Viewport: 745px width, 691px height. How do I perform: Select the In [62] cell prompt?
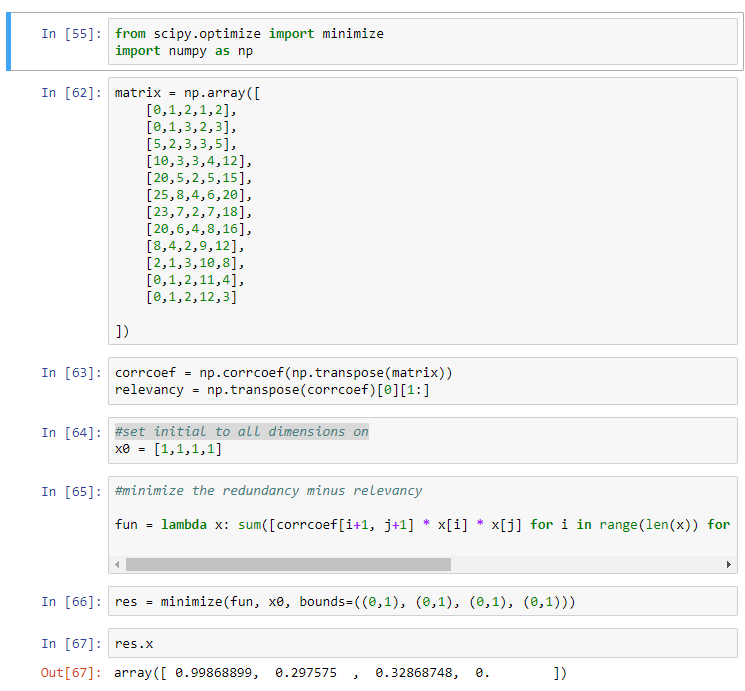click(x=71, y=93)
